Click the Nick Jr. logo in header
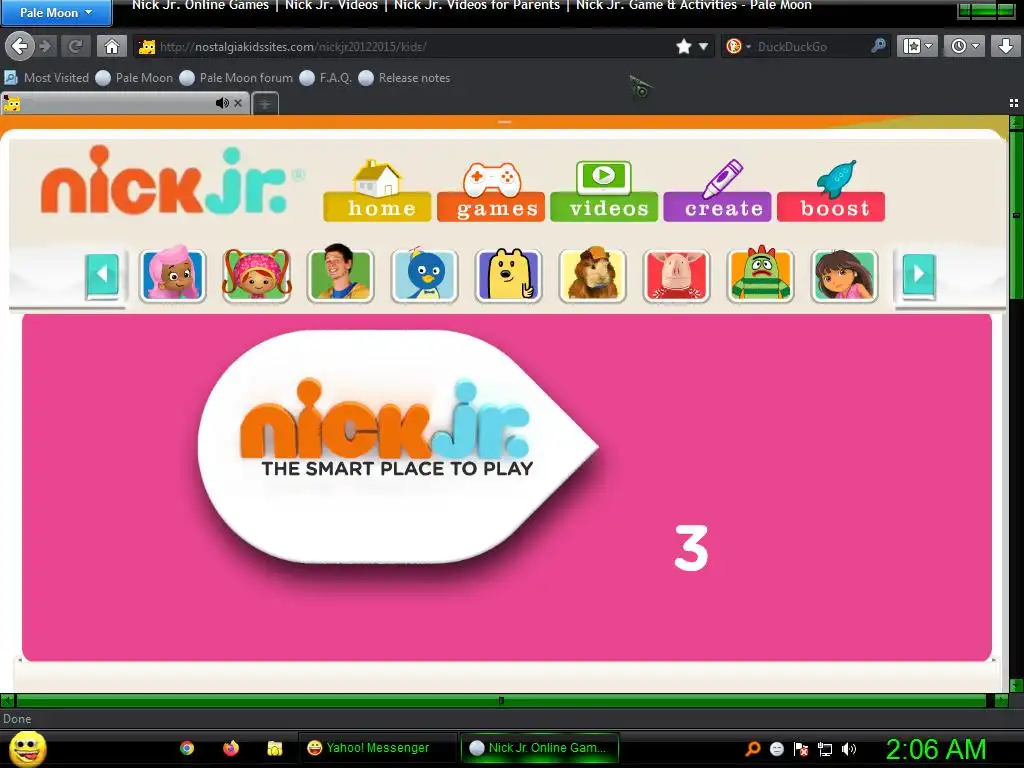 [x=172, y=181]
